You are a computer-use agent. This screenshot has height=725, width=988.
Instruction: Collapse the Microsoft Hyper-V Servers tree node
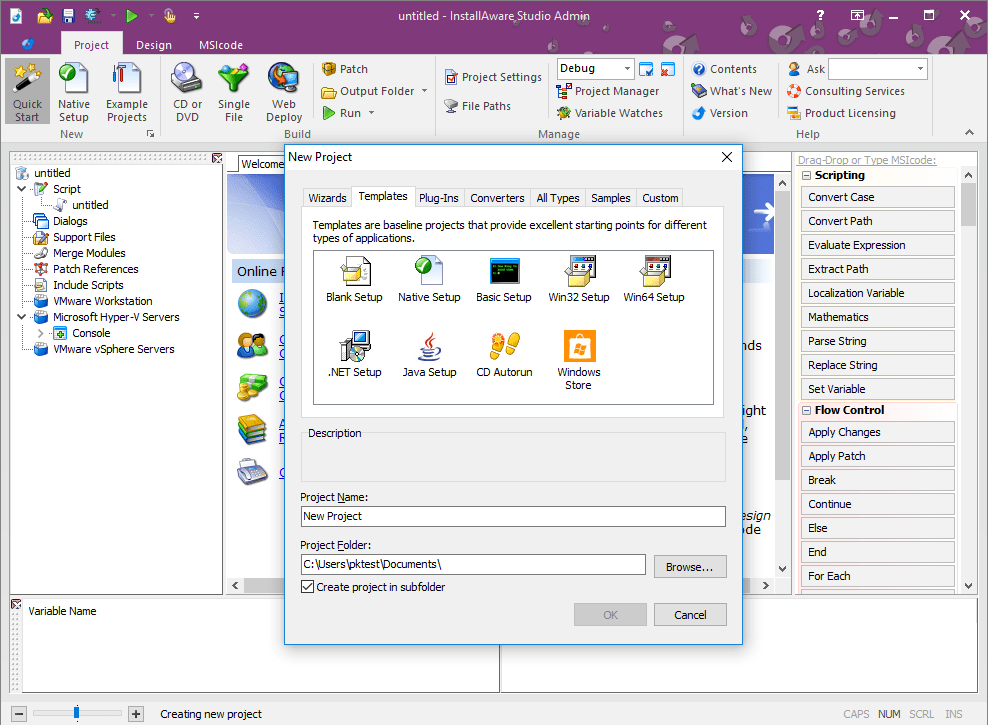tap(22, 317)
